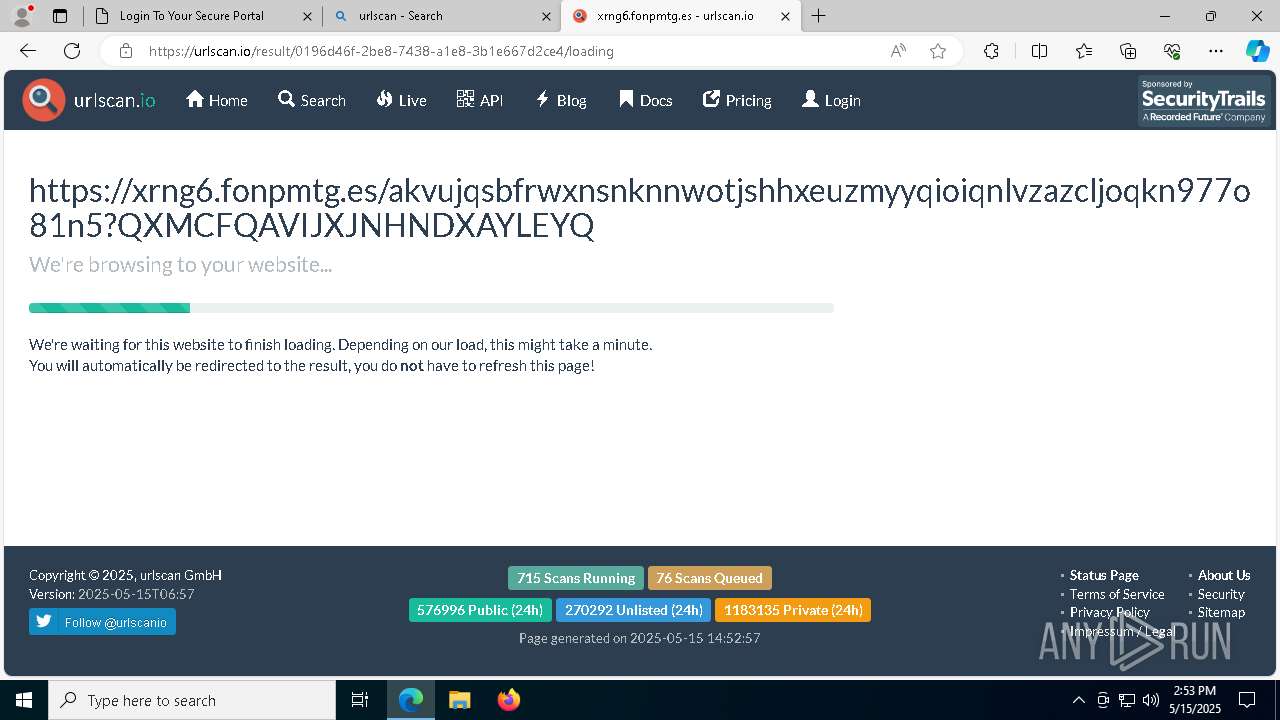
Task: Open File Explorer from taskbar
Action: pyautogui.click(x=459, y=700)
